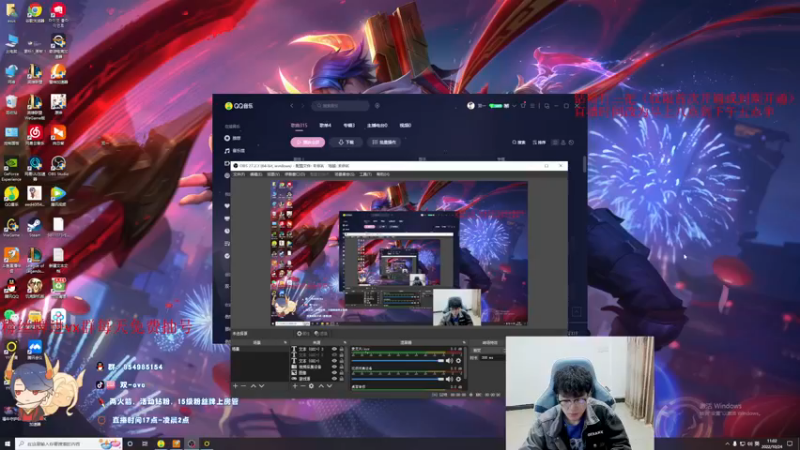This screenshot has height=450, width=800.
Task: Hide the image source in OBS
Action: click(x=334, y=372)
